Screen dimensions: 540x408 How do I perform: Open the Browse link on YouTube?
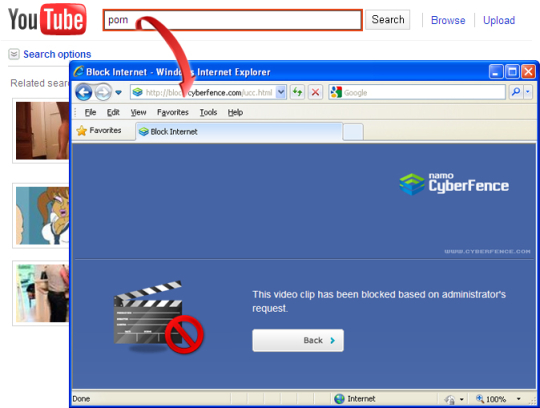point(448,20)
